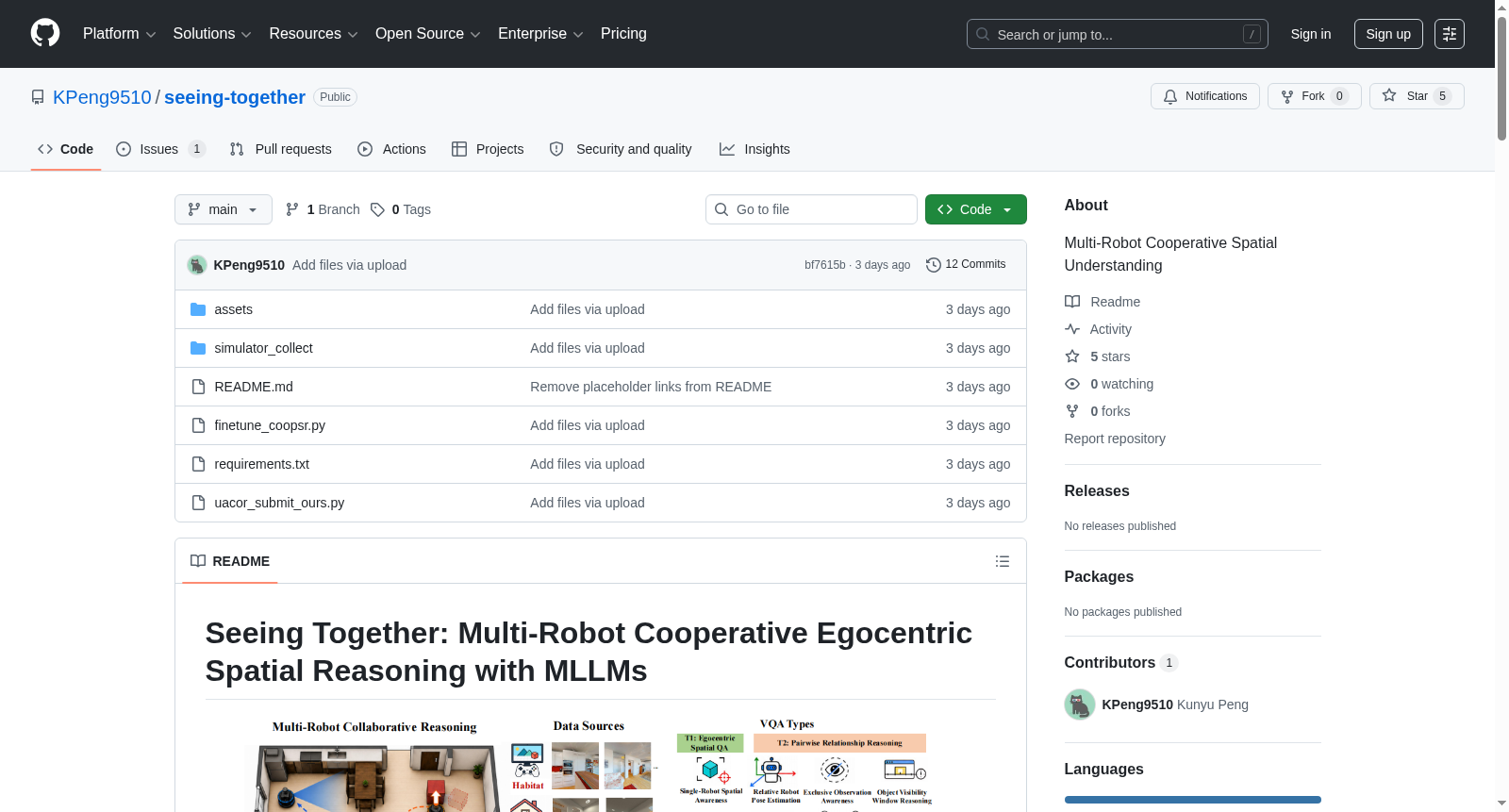Click KPeng9510 avatar in commit bar
This screenshot has height=812, width=1509.
coord(197,265)
